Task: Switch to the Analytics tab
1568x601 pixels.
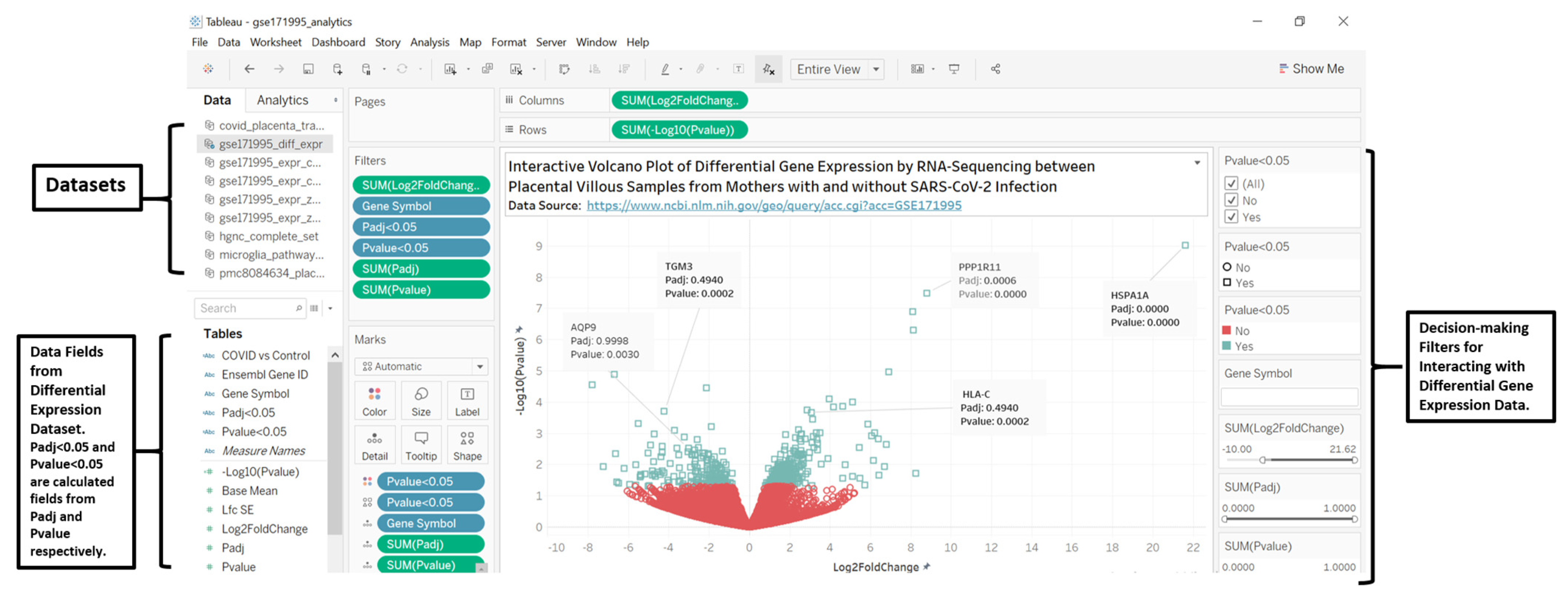Action: [282, 100]
